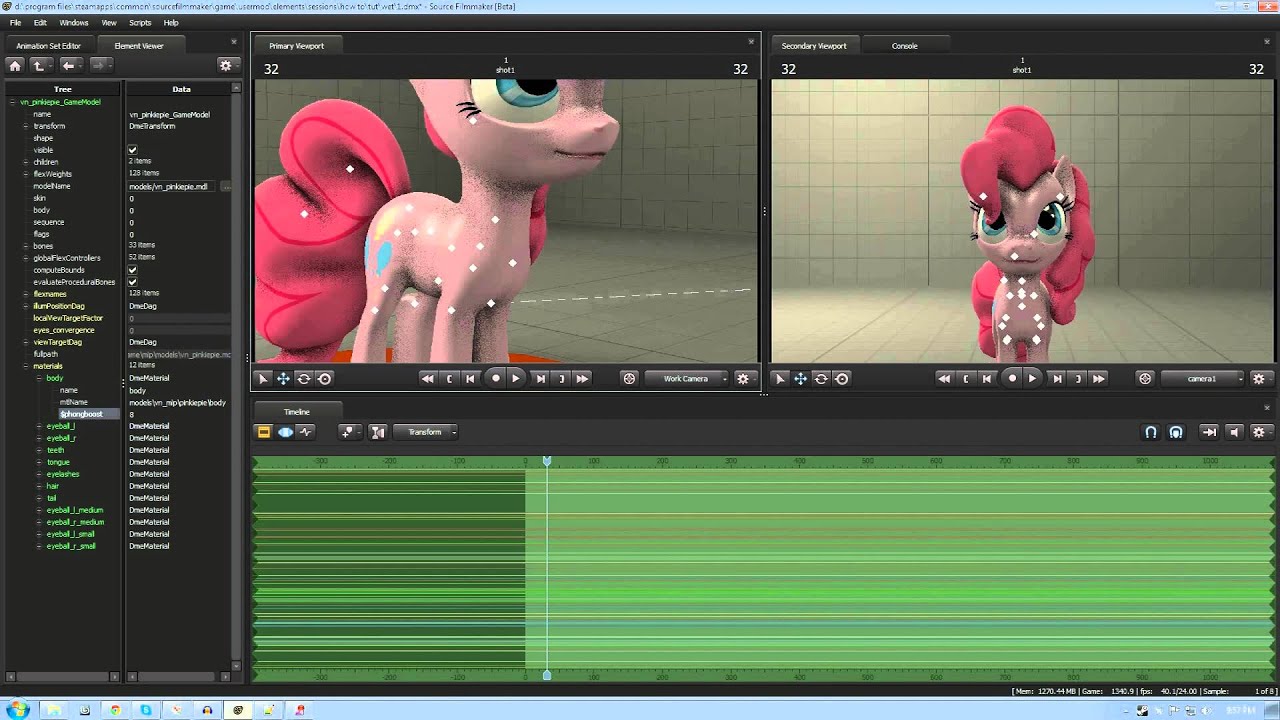Open the Scripts menu

click(x=140, y=22)
